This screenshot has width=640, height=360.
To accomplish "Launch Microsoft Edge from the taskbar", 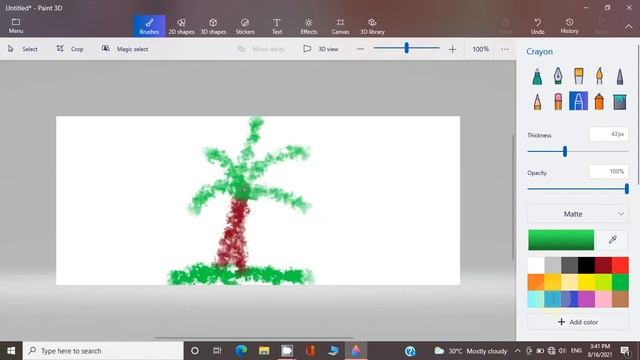I will (x=241, y=351).
